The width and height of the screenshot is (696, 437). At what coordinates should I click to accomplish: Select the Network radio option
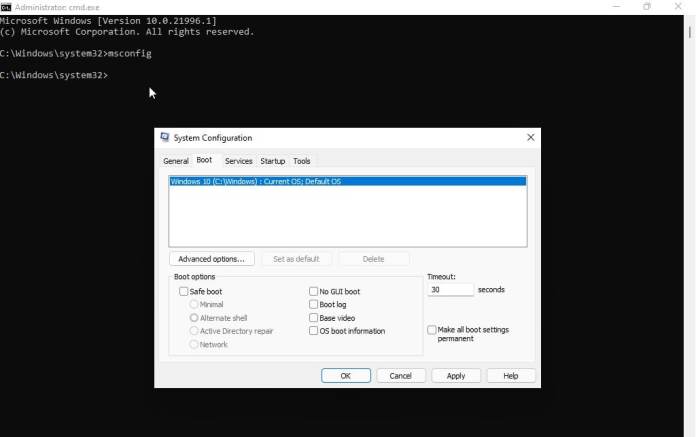[194, 344]
